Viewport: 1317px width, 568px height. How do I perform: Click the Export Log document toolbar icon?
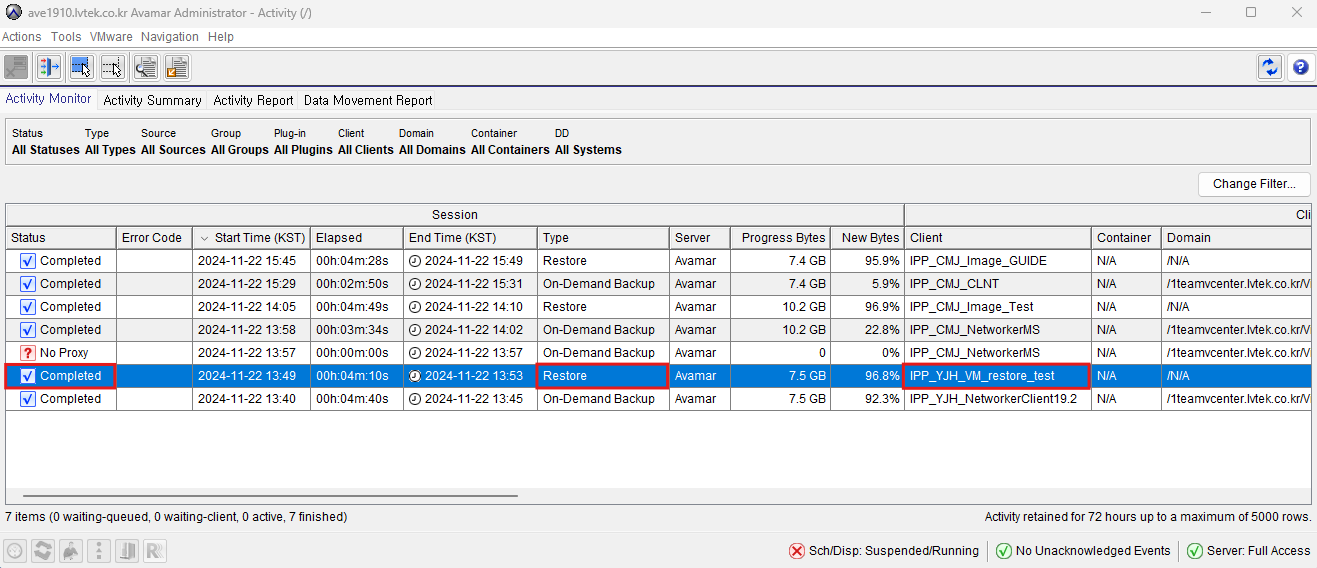coord(177,67)
